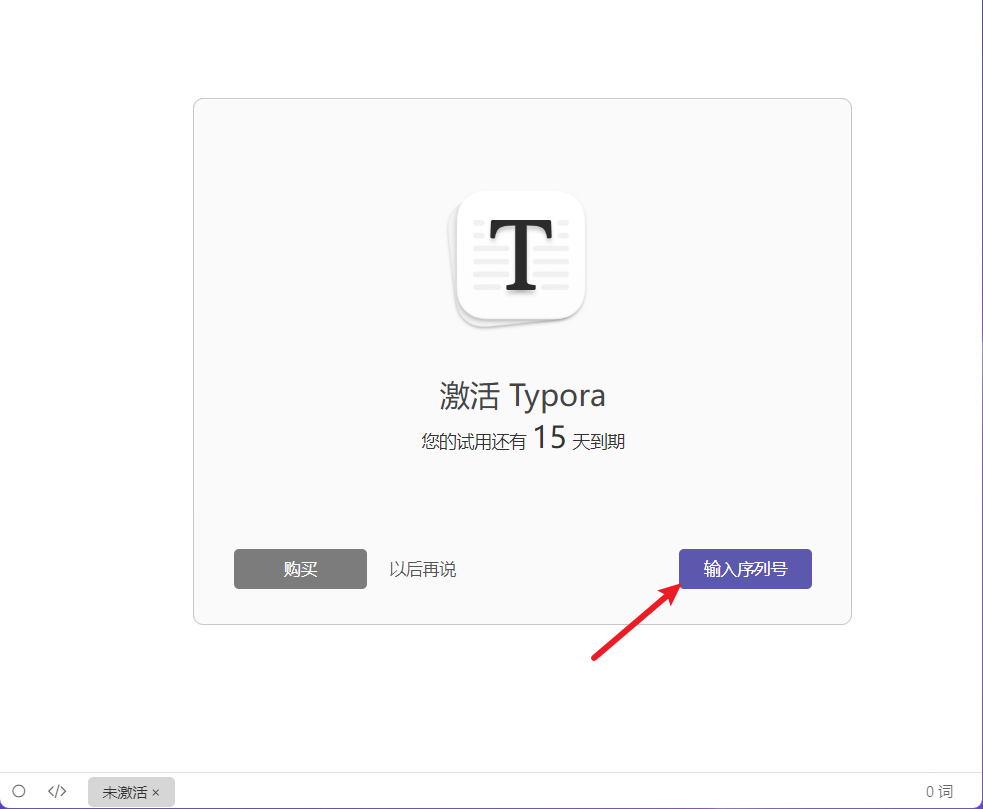This screenshot has width=983, height=809.
Task: Open word count showing 0 词
Action: click(x=938, y=792)
